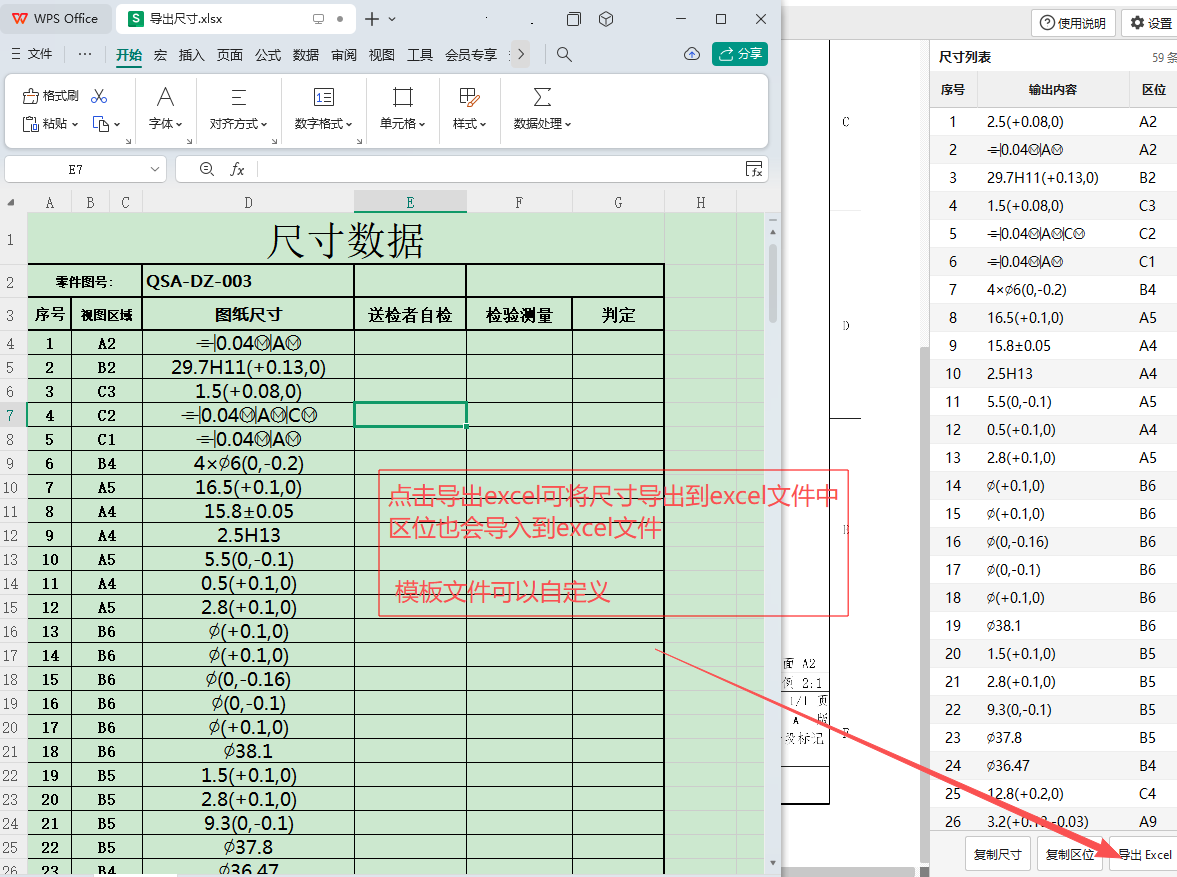This screenshot has width=1177, height=877.
Task: Expand the number format dialog launcher
Action: coord(359,140)
